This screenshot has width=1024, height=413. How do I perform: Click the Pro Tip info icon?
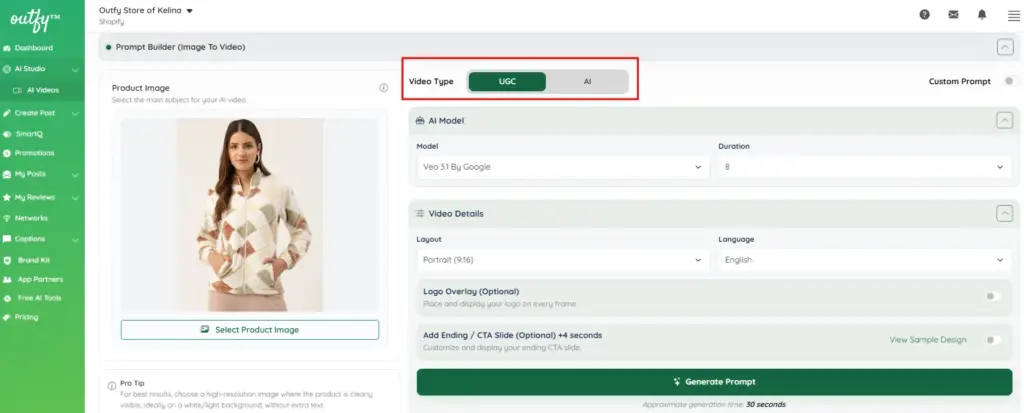click(112, 386)
